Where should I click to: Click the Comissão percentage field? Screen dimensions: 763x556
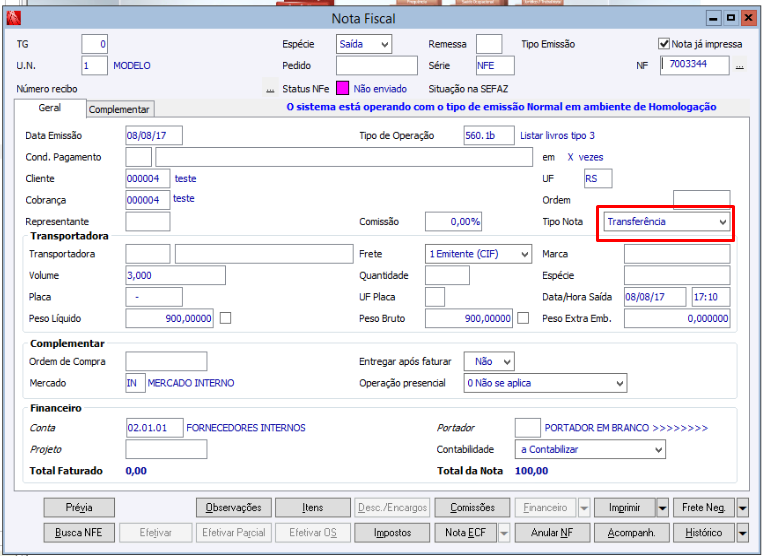[454, 221]
